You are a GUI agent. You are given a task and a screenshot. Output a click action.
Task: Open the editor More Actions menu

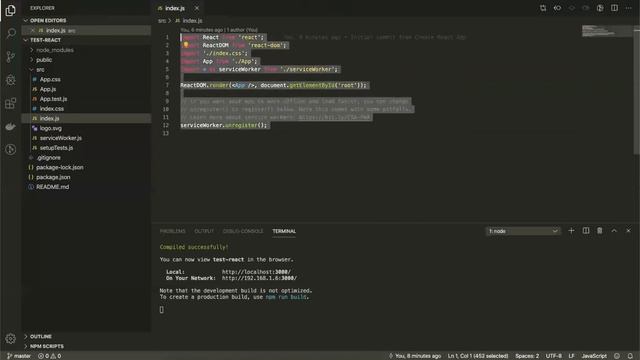click(x=629, y=8)
